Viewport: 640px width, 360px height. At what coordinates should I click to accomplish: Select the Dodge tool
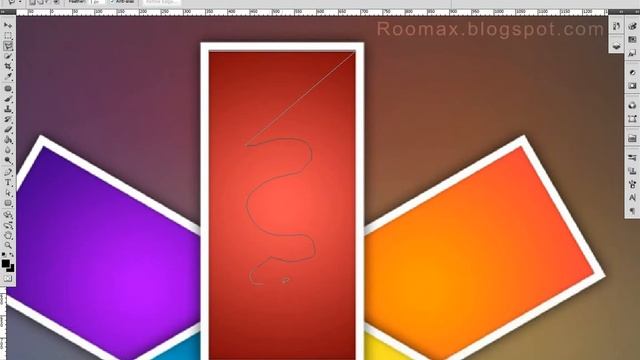coord(8,160)
